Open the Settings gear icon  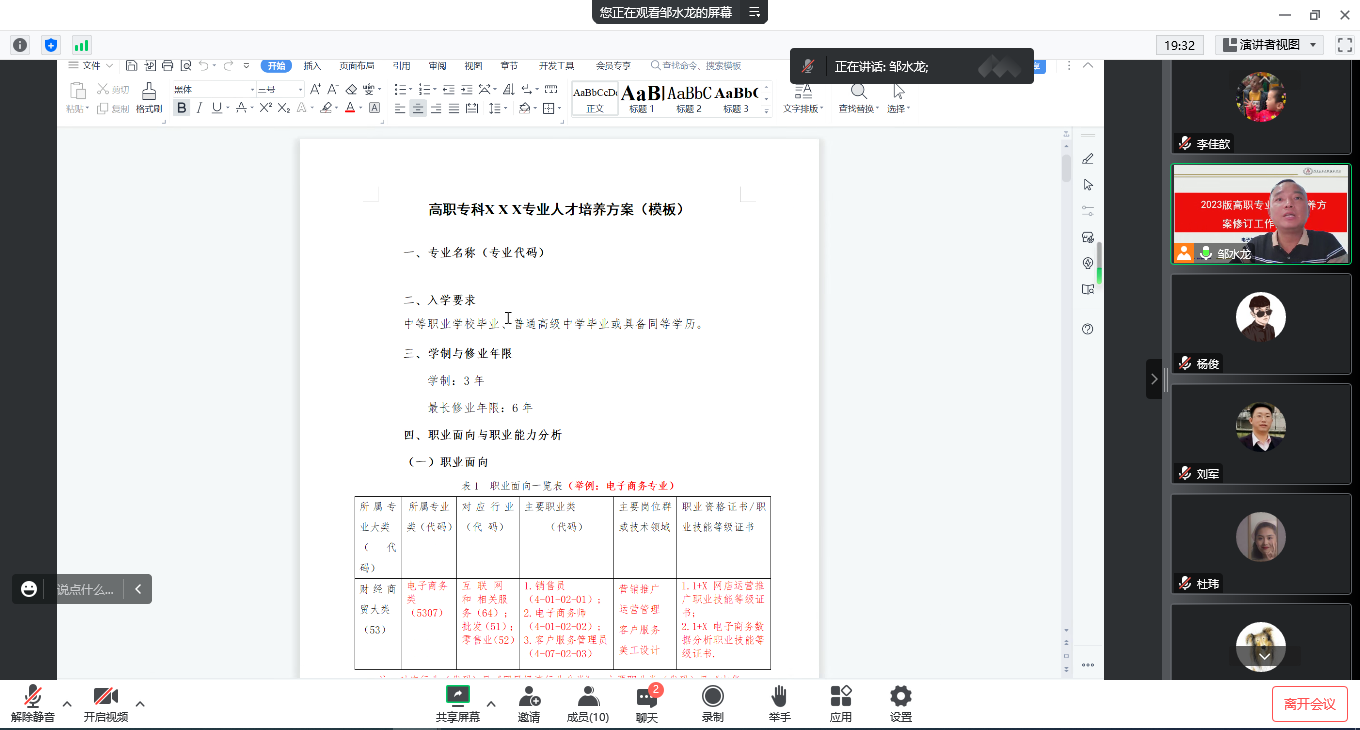(900, 696)
